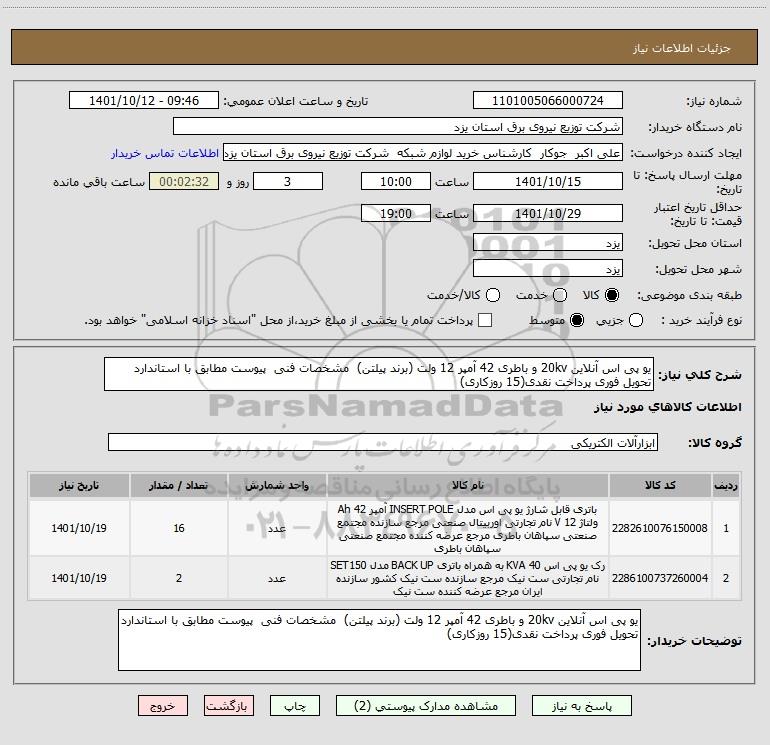Click product code 2282610076150008
770x745 pixels.
coord(660,528)
